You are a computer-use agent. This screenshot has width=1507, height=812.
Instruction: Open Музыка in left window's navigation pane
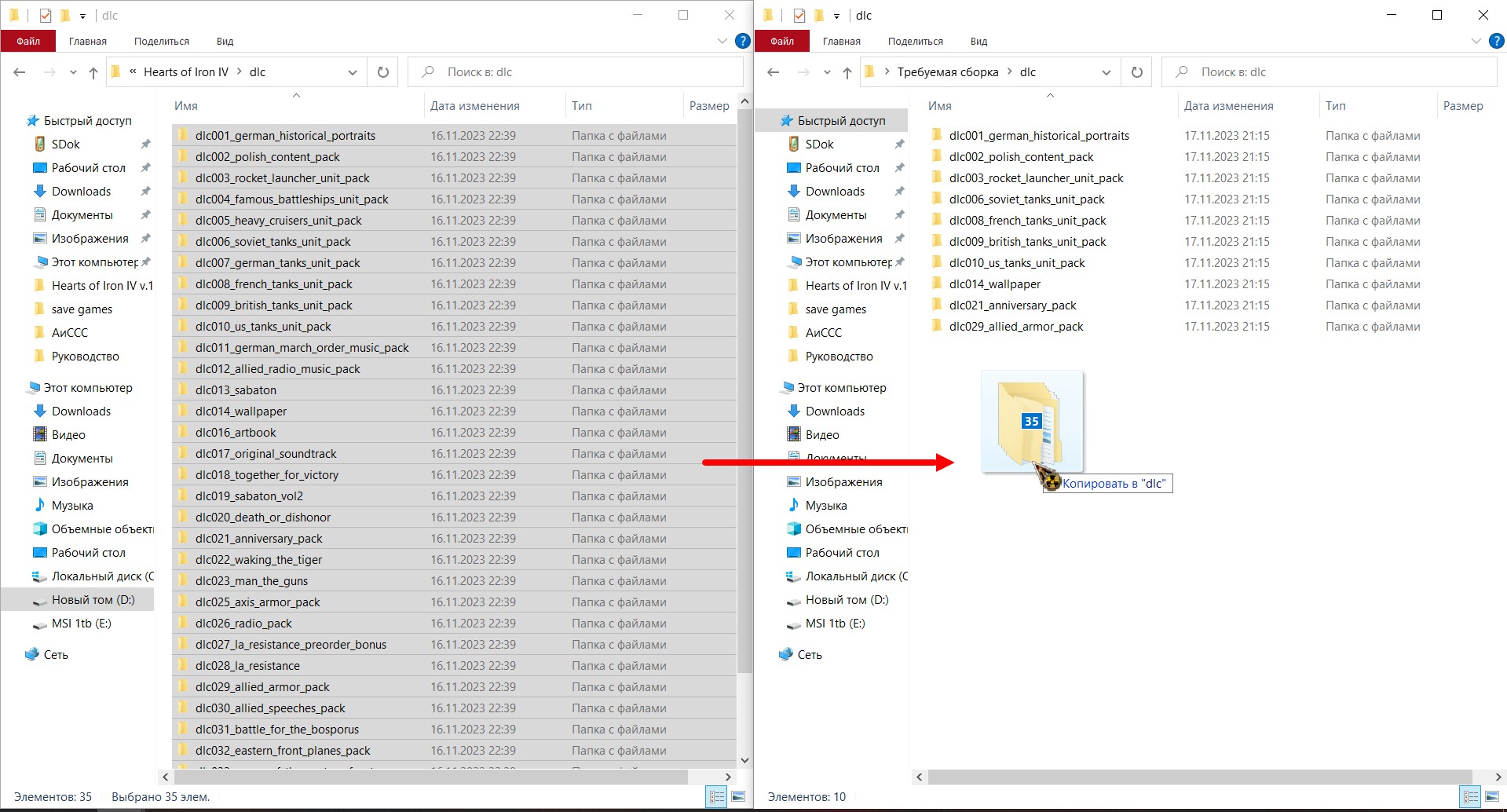tap(72, 506)
